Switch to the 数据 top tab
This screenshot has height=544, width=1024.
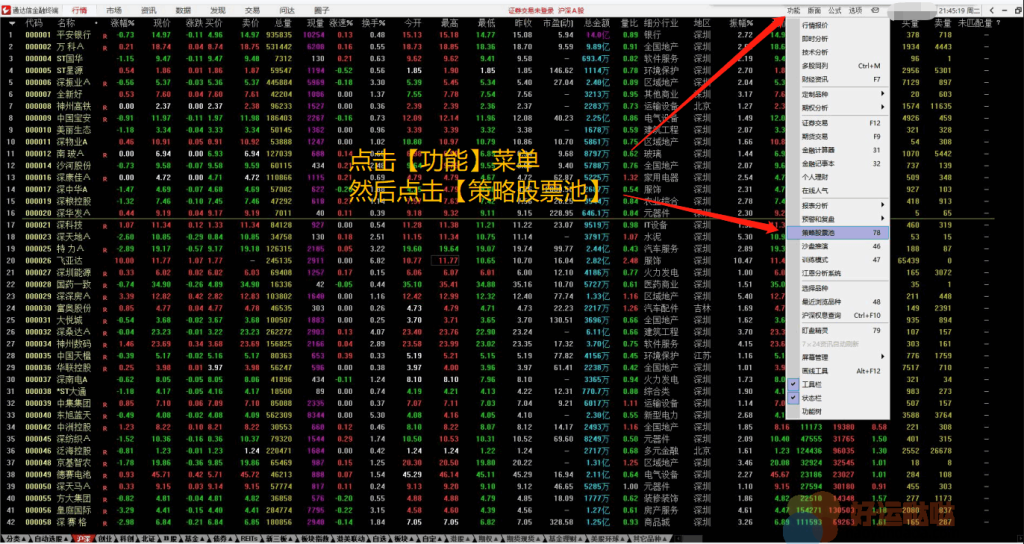[184, 10]
